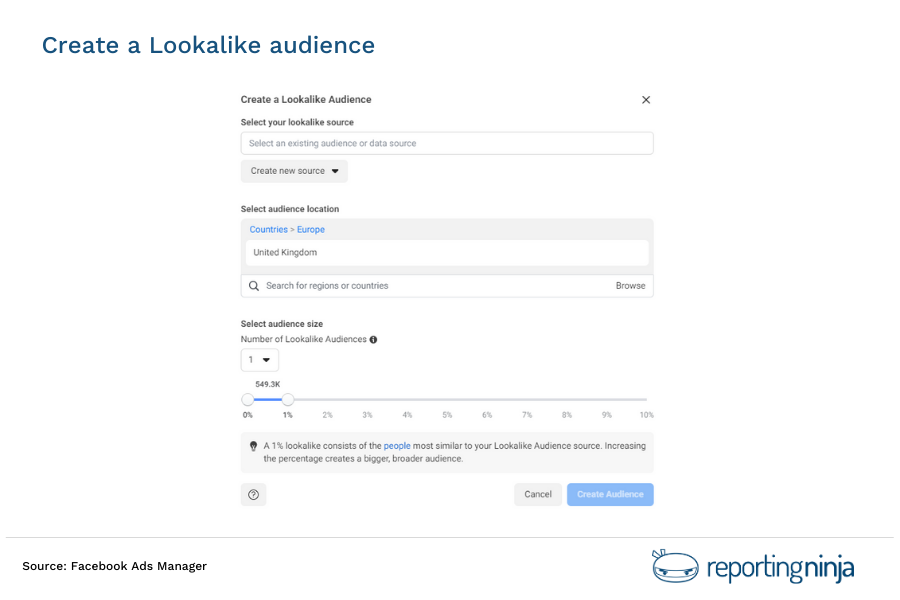This screenshot has height=600, width=900.
Task: Click the Search for regions or countries field
Action: [x=400, y=285]
